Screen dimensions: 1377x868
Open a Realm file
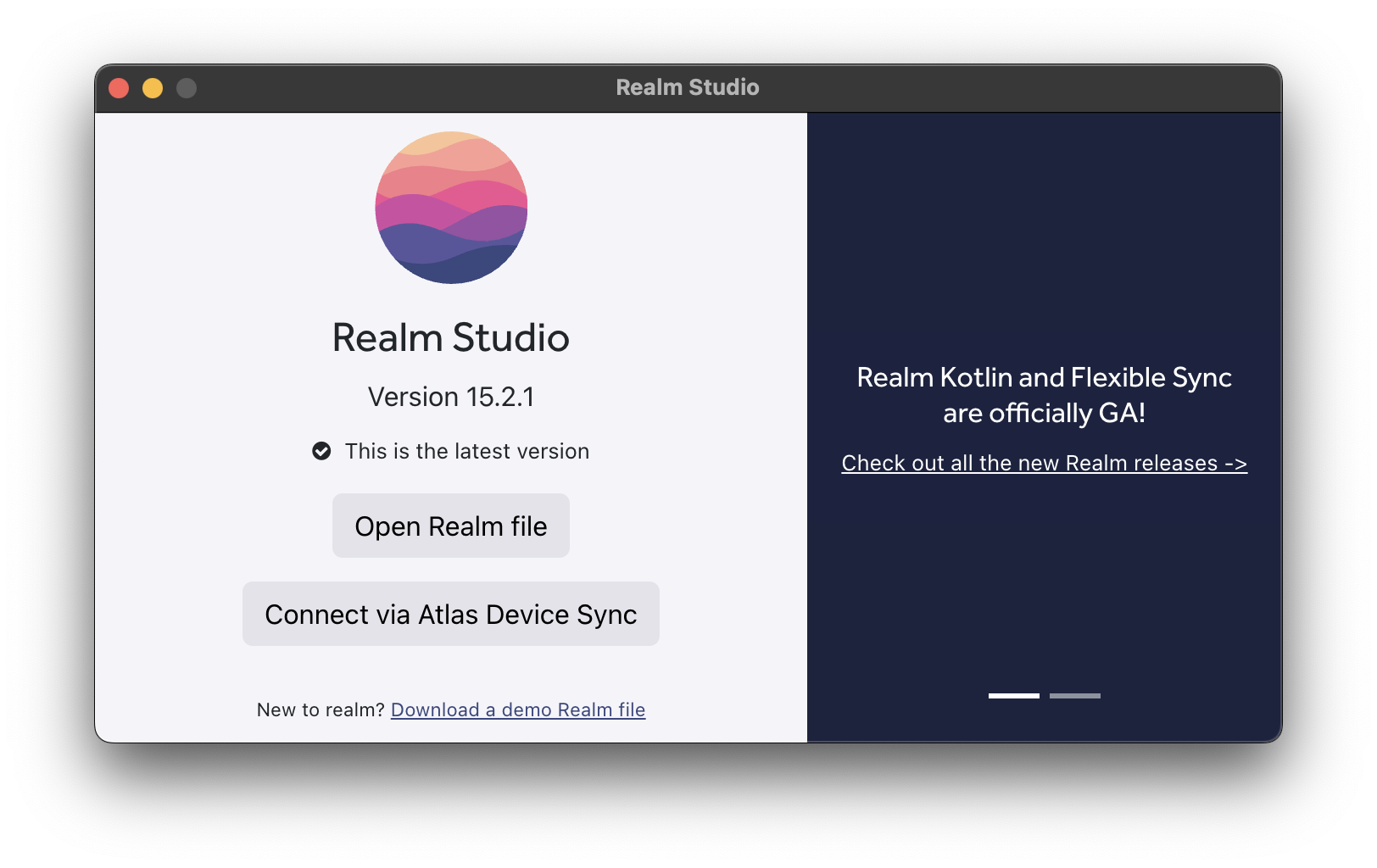click(x=450, y=526)
